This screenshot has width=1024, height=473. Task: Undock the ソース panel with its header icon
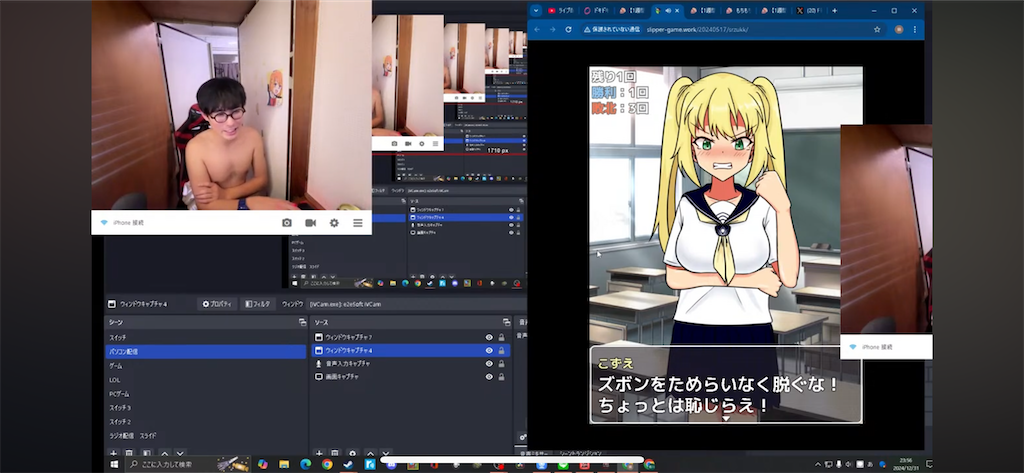[506, 322]
